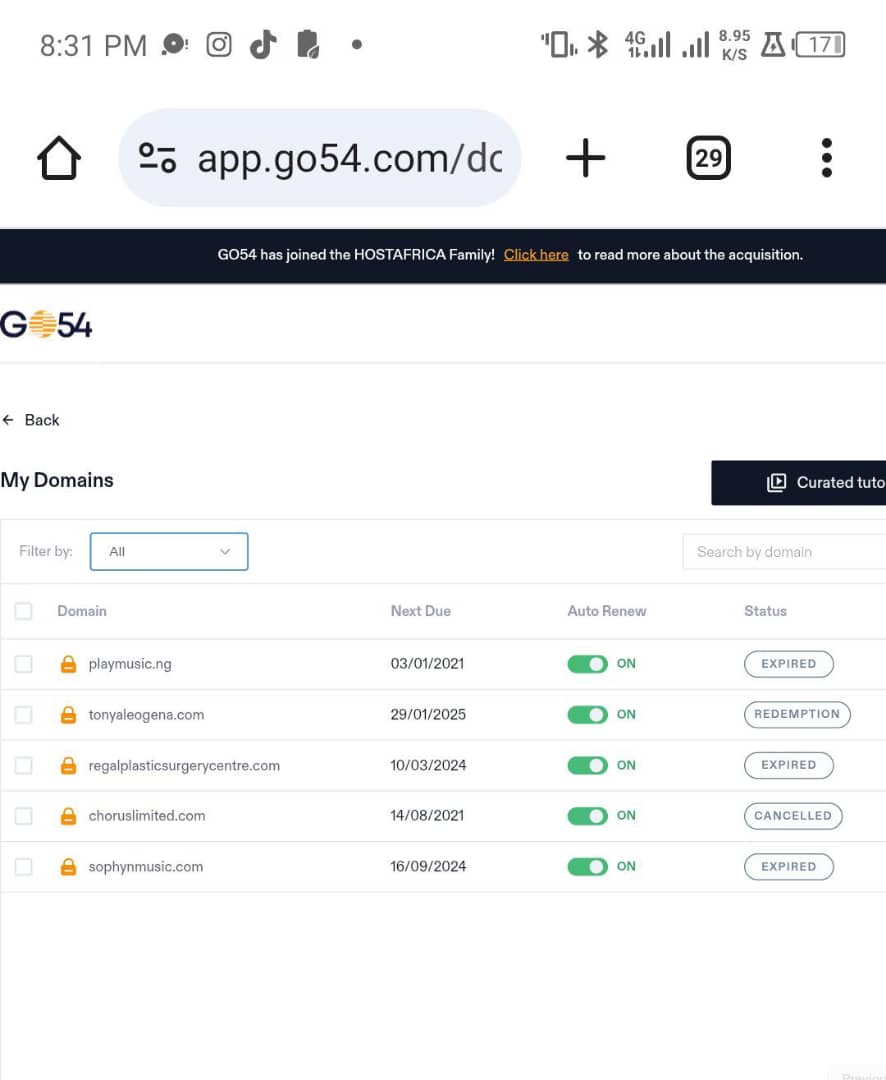The image size is (886, 1080).
Task: Tap TikTok notification icon in status bar
Action: click(x=262, y=45)
